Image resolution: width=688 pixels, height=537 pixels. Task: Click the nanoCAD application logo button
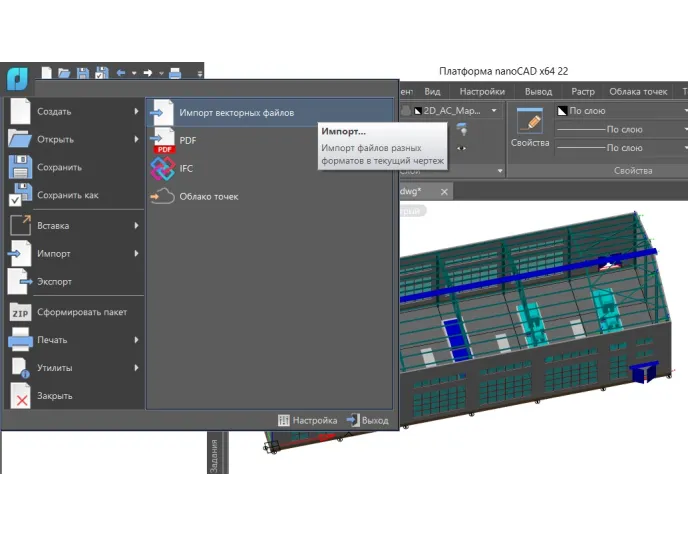tap(17, 78)
